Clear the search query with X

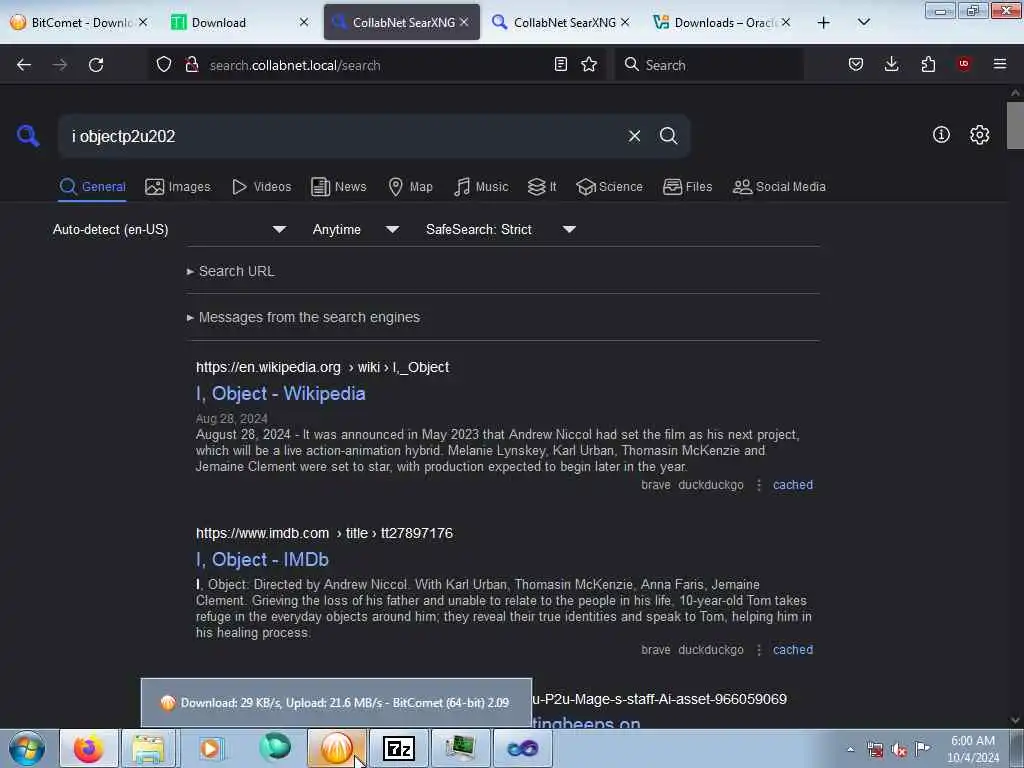634,136
